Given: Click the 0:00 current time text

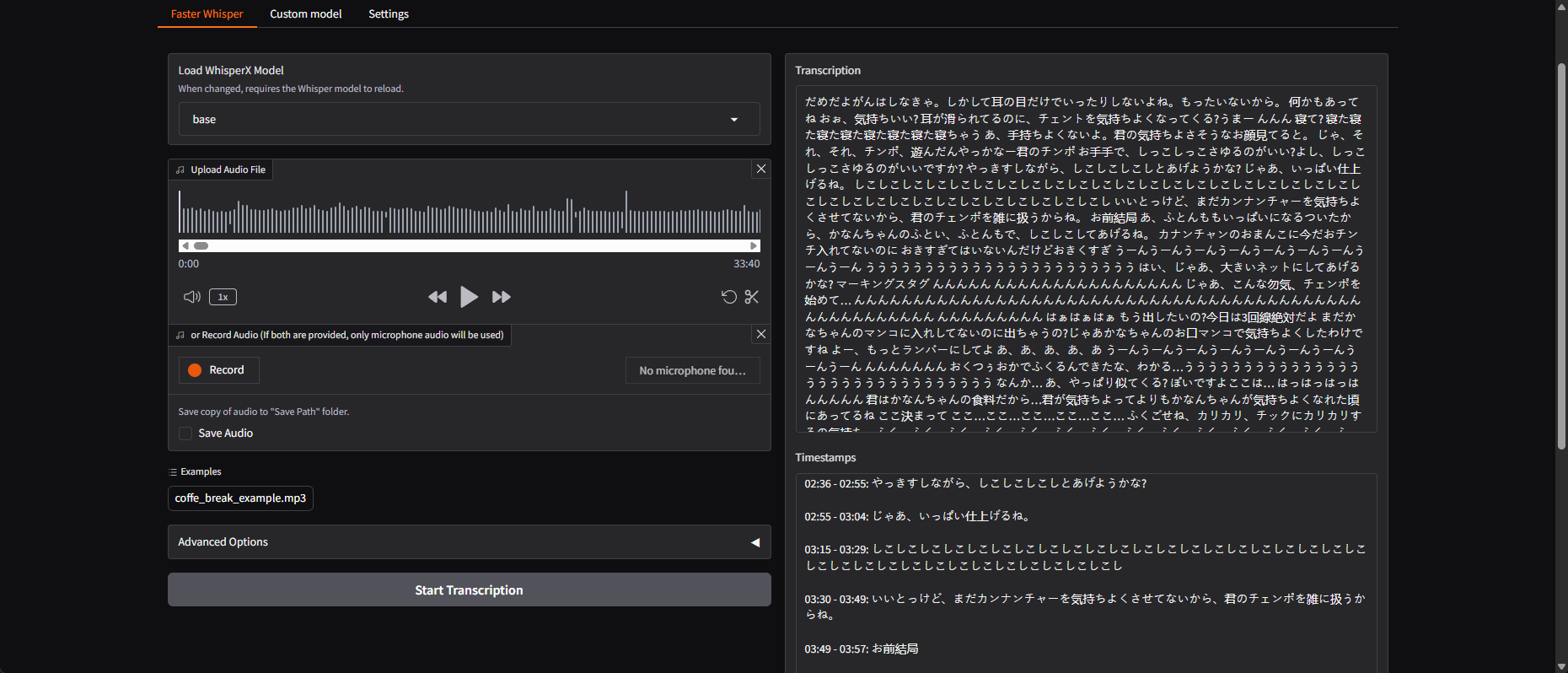Looking at the screenshot, I should pyautogui.click(x=189, y=264).
